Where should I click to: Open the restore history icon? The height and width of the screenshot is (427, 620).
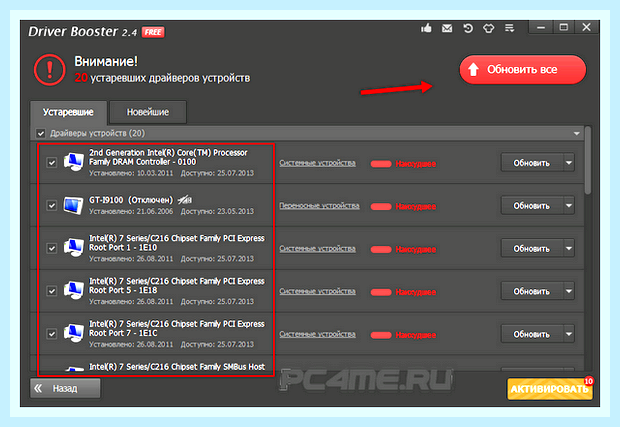468,28
